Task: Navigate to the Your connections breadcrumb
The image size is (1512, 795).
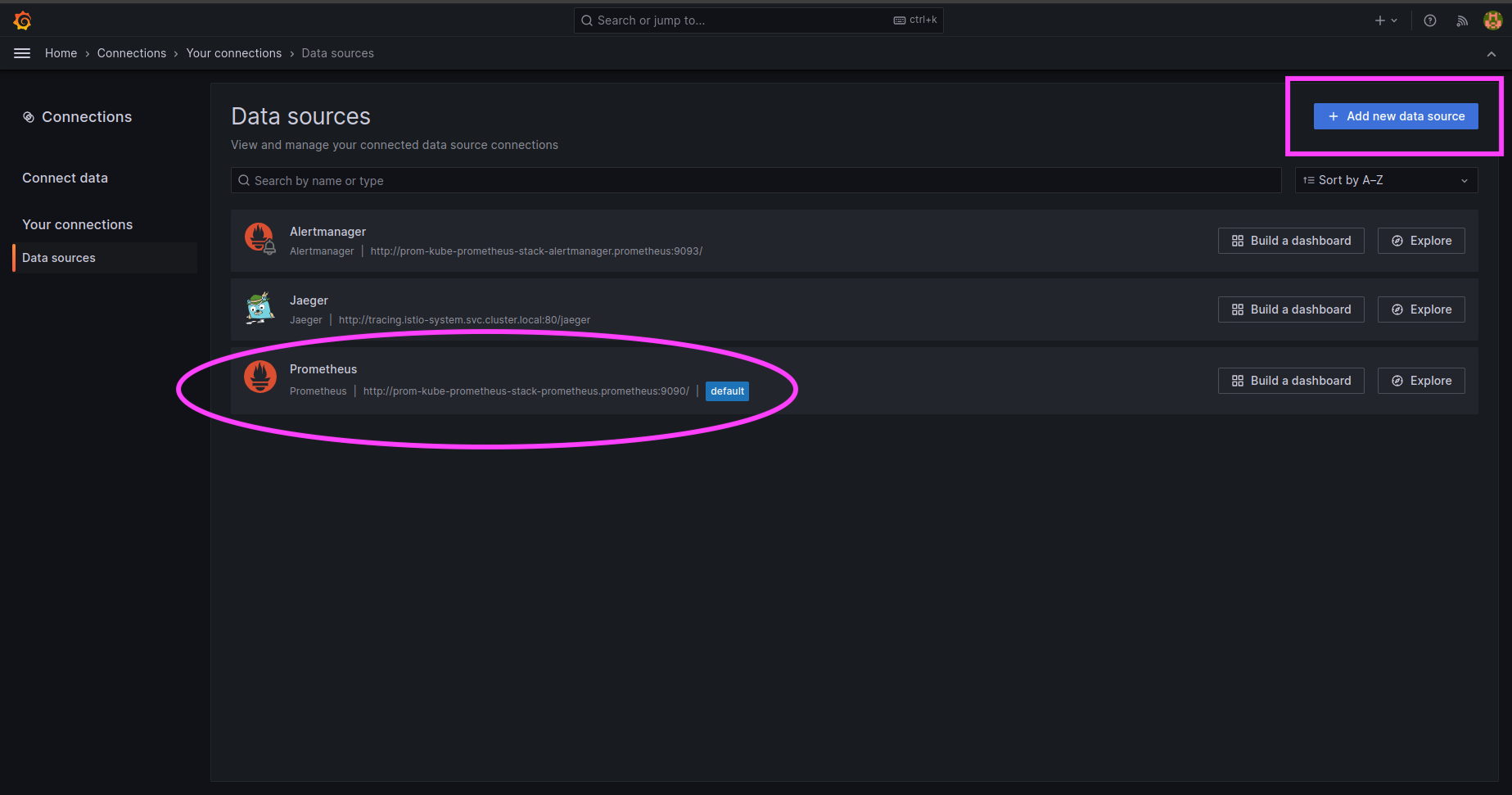Action: [233, 52]
